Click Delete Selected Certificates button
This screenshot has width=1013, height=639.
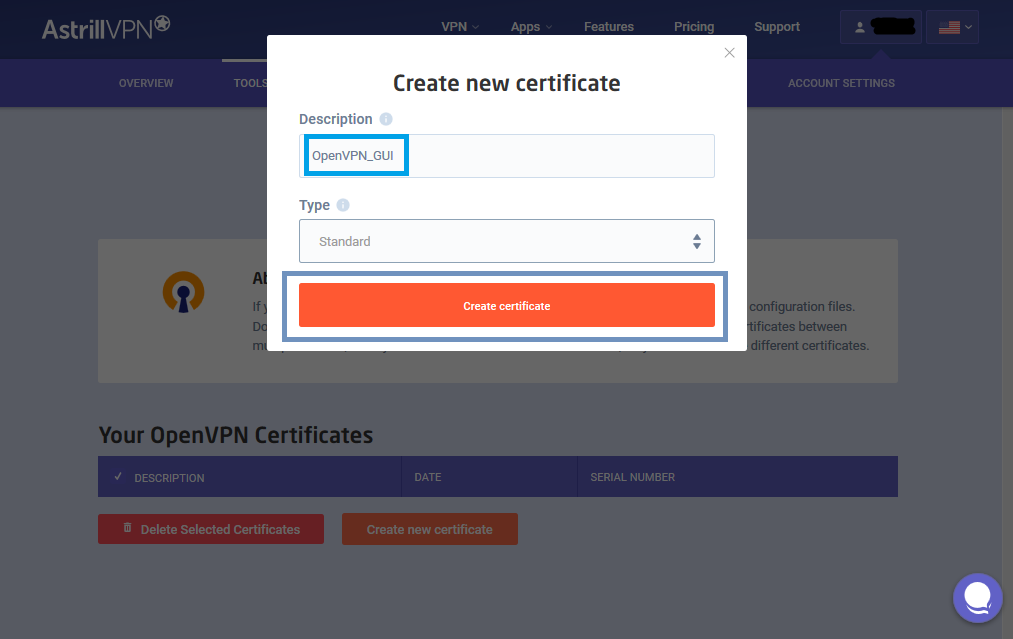click(x=211, y=529)
